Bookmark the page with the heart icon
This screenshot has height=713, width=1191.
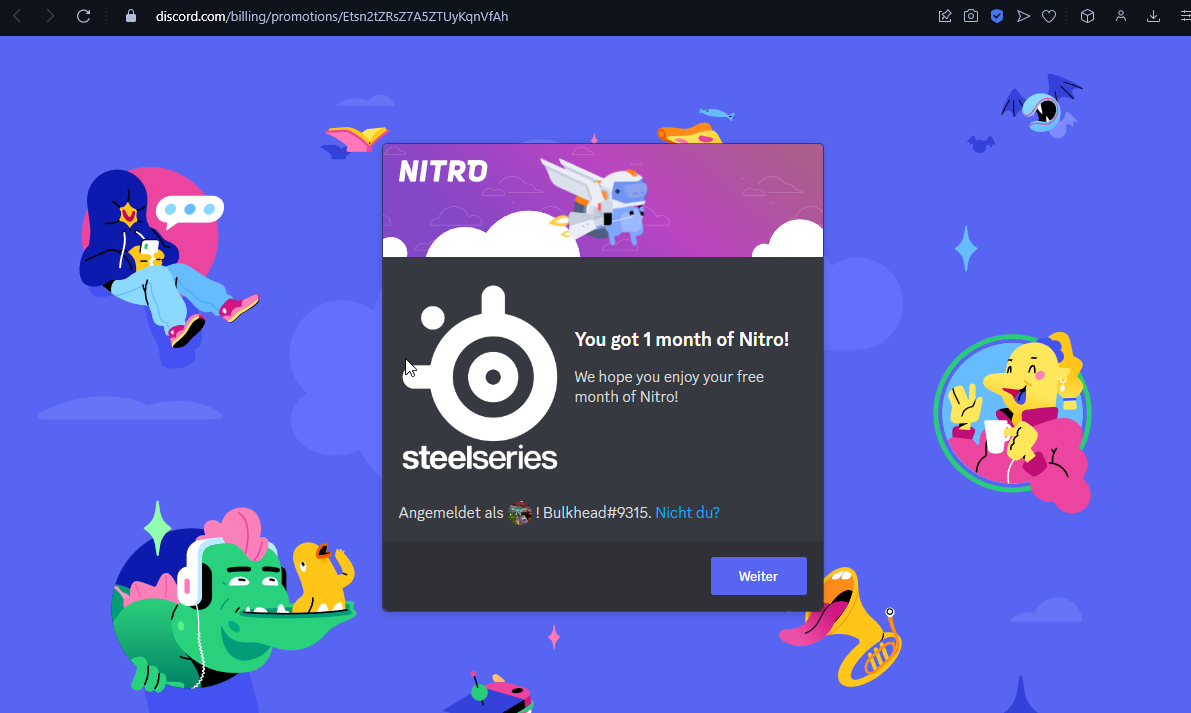[1049, 16]
